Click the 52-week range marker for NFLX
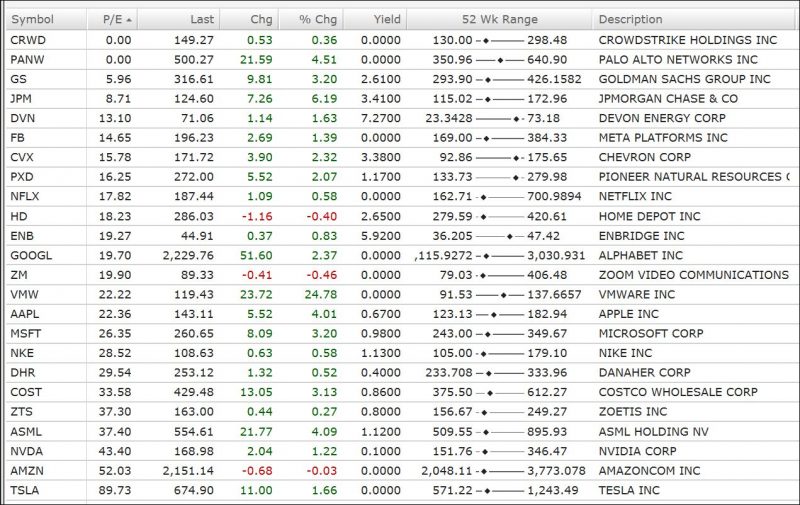 tap(483, 196)
